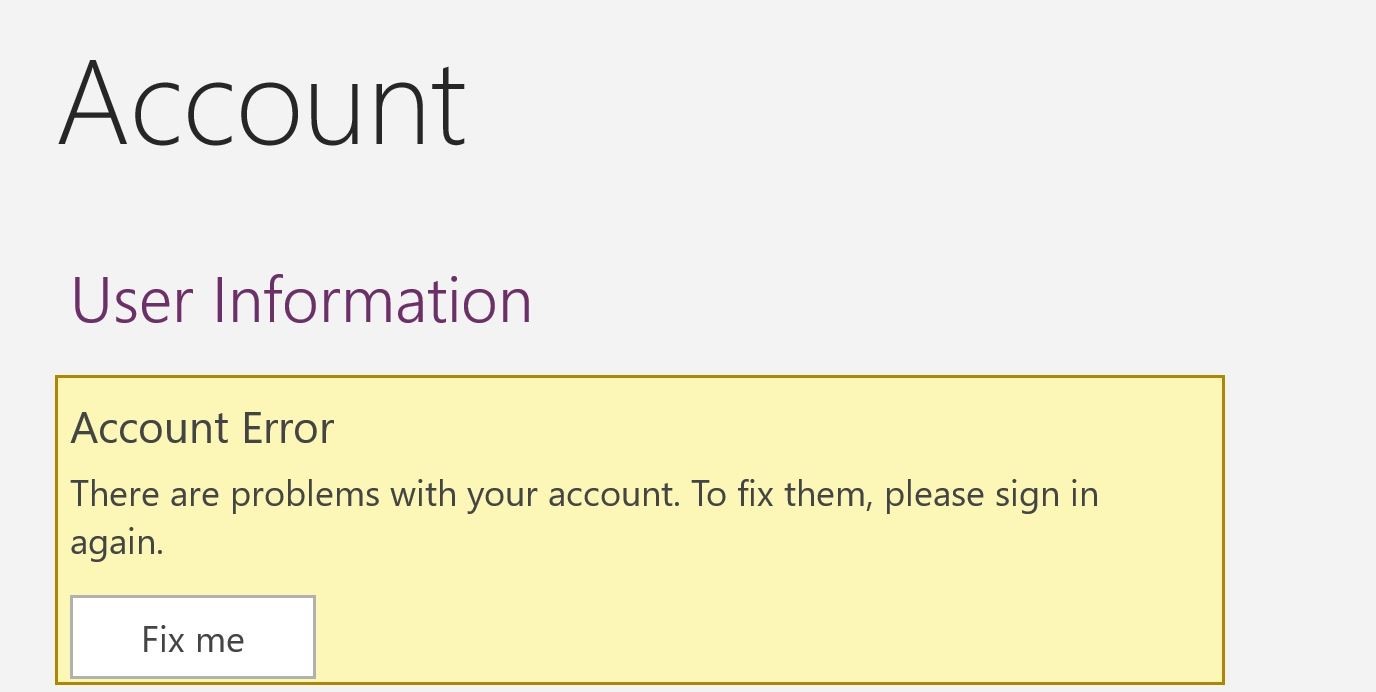Activate the white Fix me button
1376x692 pixels.
193,637
